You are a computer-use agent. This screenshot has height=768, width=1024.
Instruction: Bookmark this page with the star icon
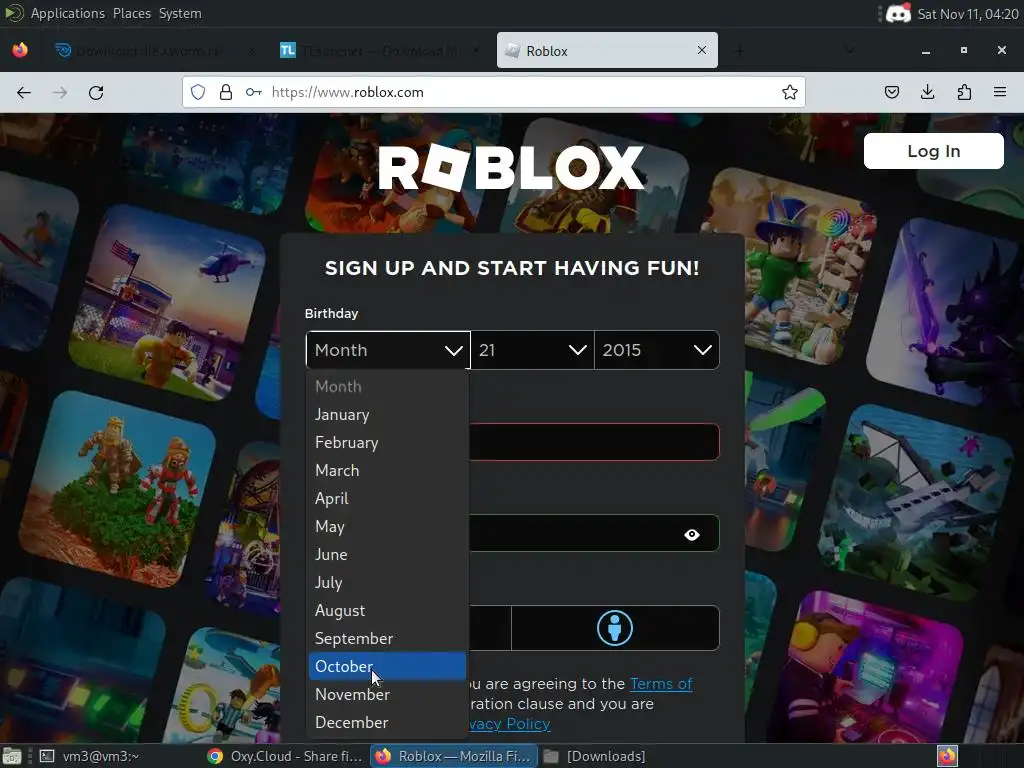pos(790,93)
